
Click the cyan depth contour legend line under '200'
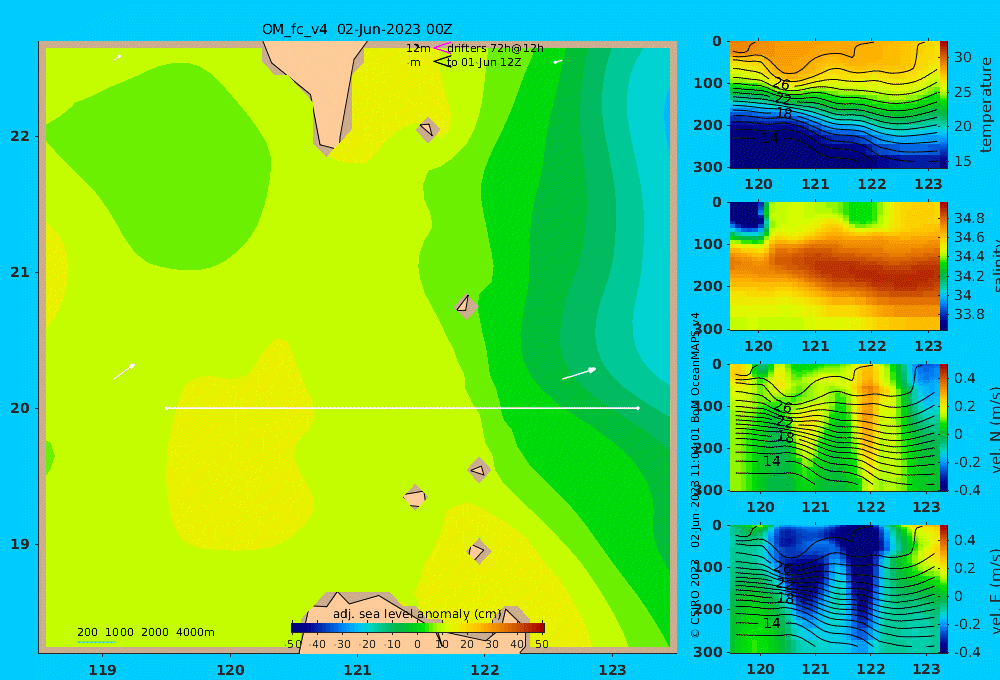[x=96, y=641]
